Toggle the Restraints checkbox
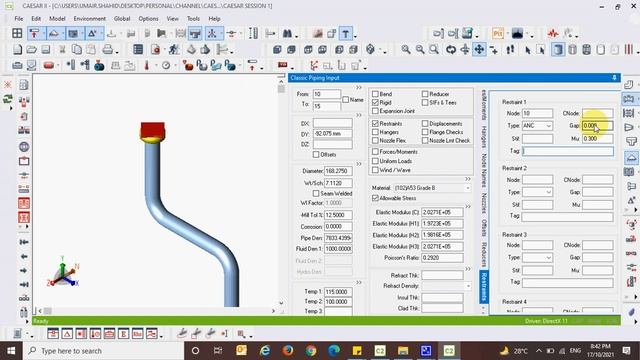This screenshot has height=360, width=640. (x=375, y=123)
